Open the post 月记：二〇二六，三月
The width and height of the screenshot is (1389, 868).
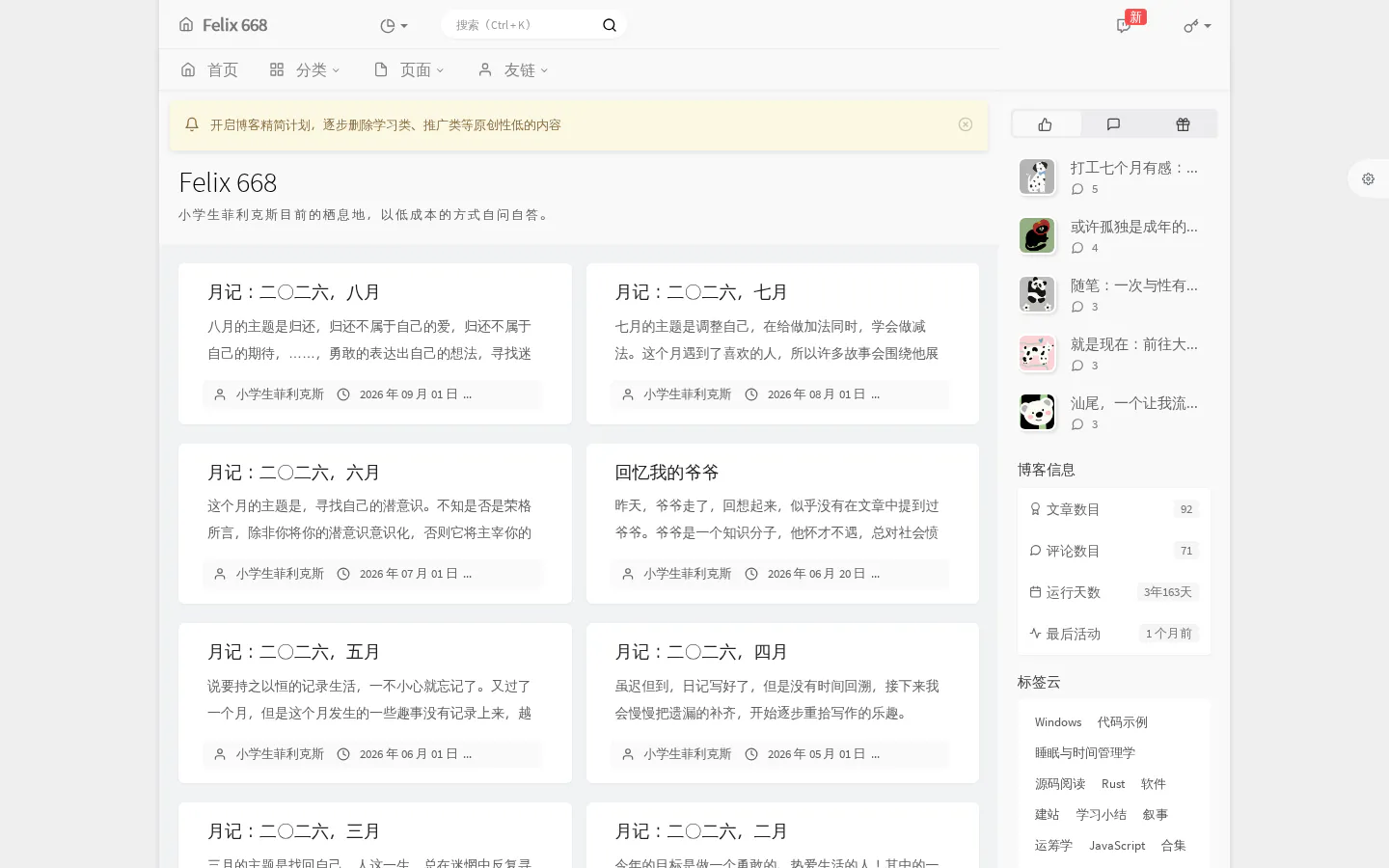pyautogui.click(x=294, y=831)
